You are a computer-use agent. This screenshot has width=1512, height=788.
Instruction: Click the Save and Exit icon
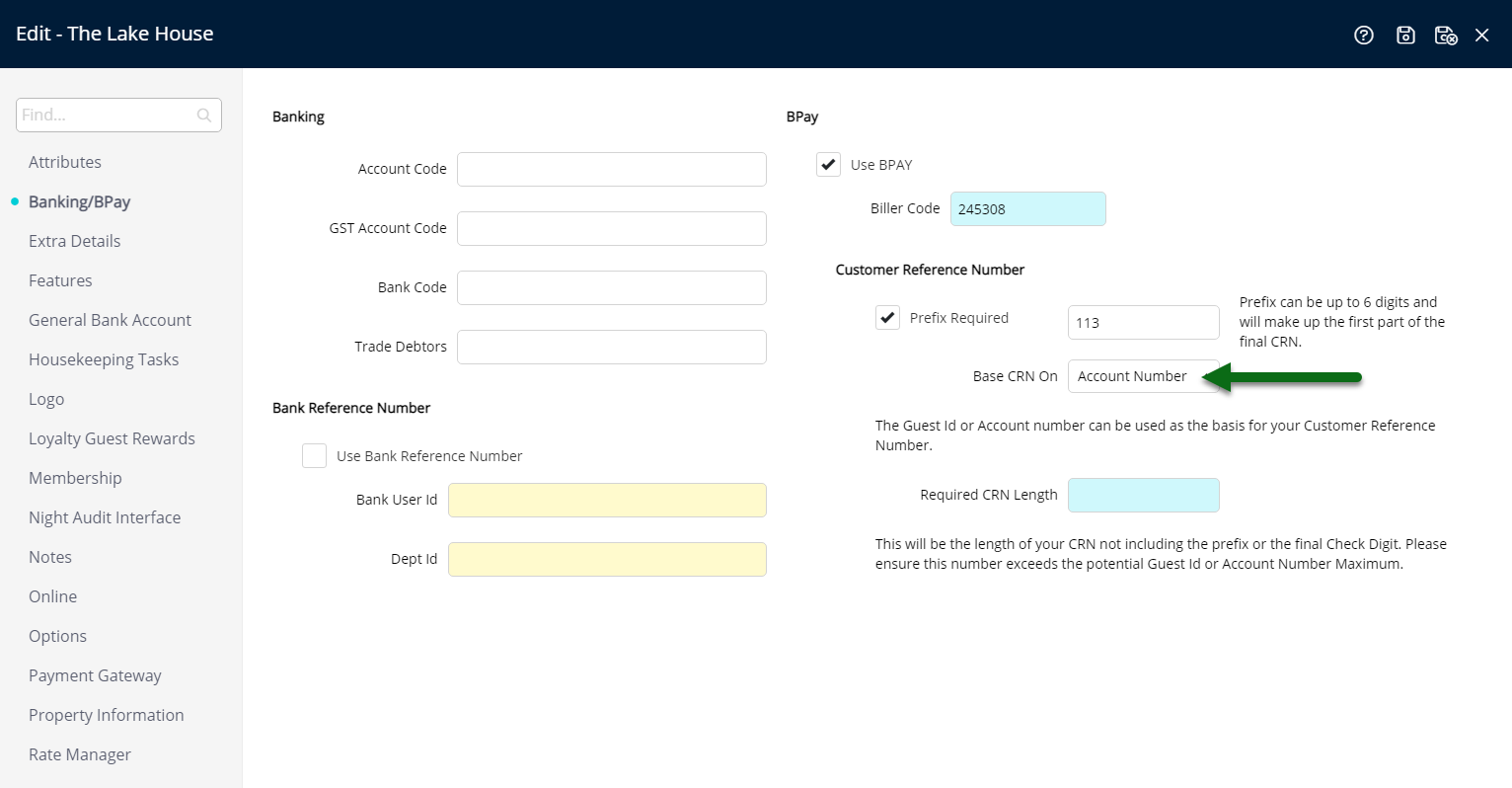pos(1446,35)
